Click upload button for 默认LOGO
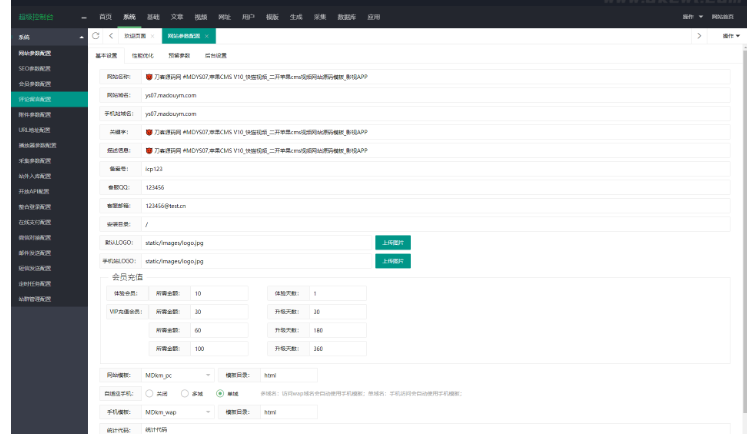Image resolution: width=747 pixels, height=434 pixels. point(393,242)
